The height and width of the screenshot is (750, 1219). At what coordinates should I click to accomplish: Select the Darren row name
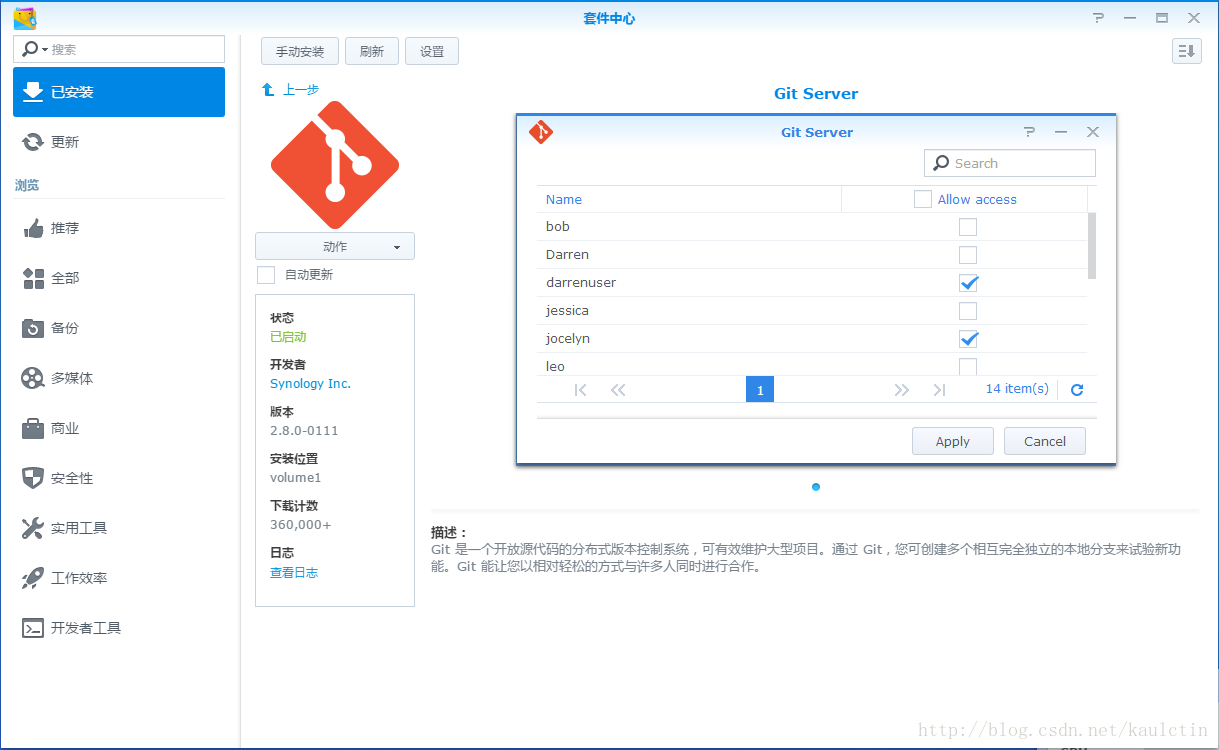567,255
